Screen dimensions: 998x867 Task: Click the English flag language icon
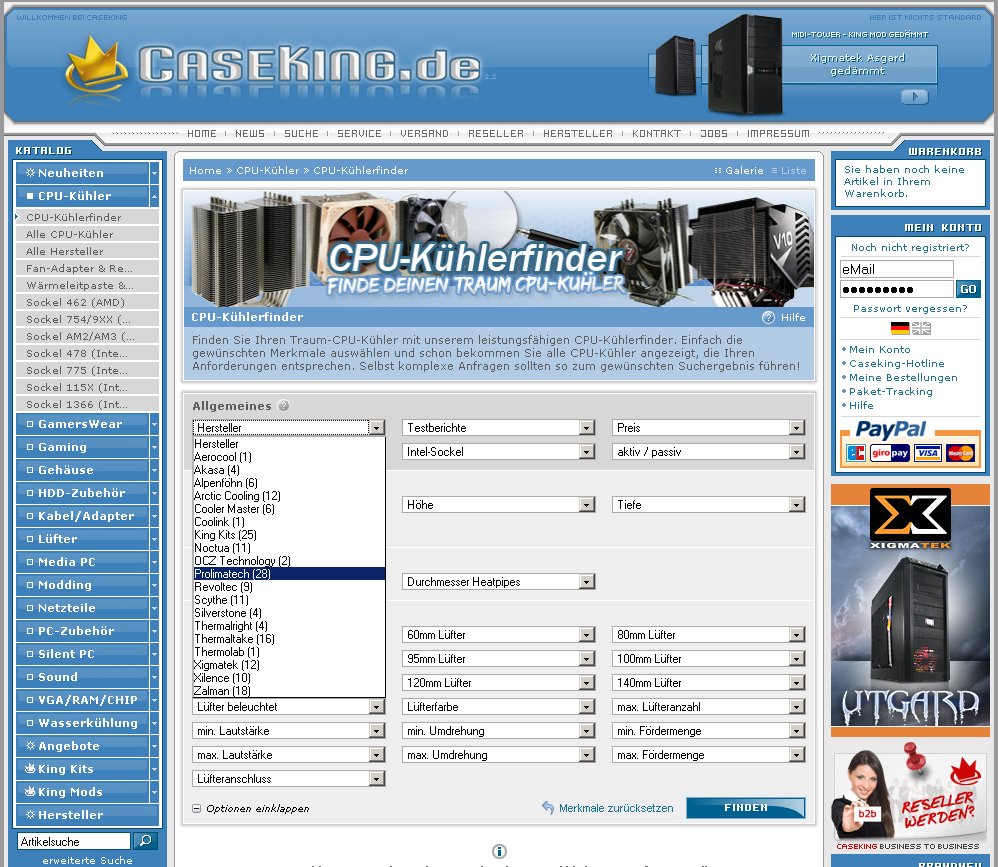pos(921,328)
